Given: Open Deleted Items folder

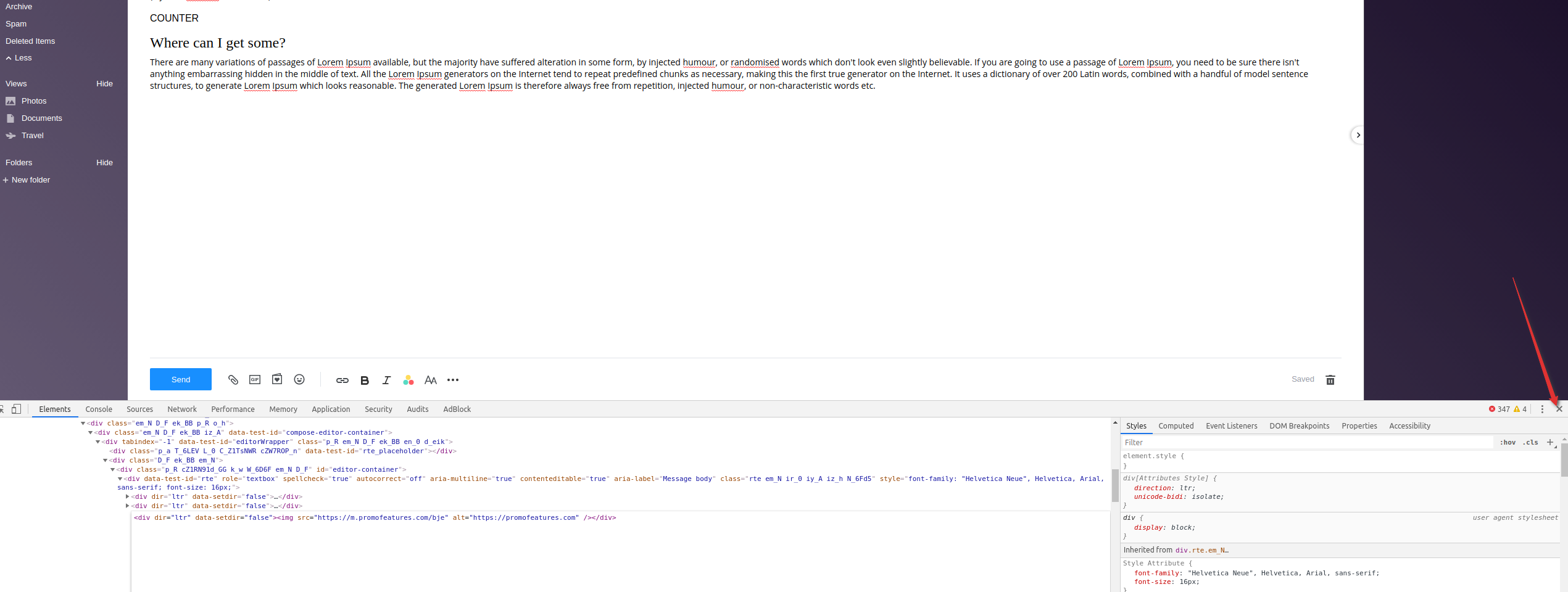Looking at the screenshot, I should coord(30,41).
